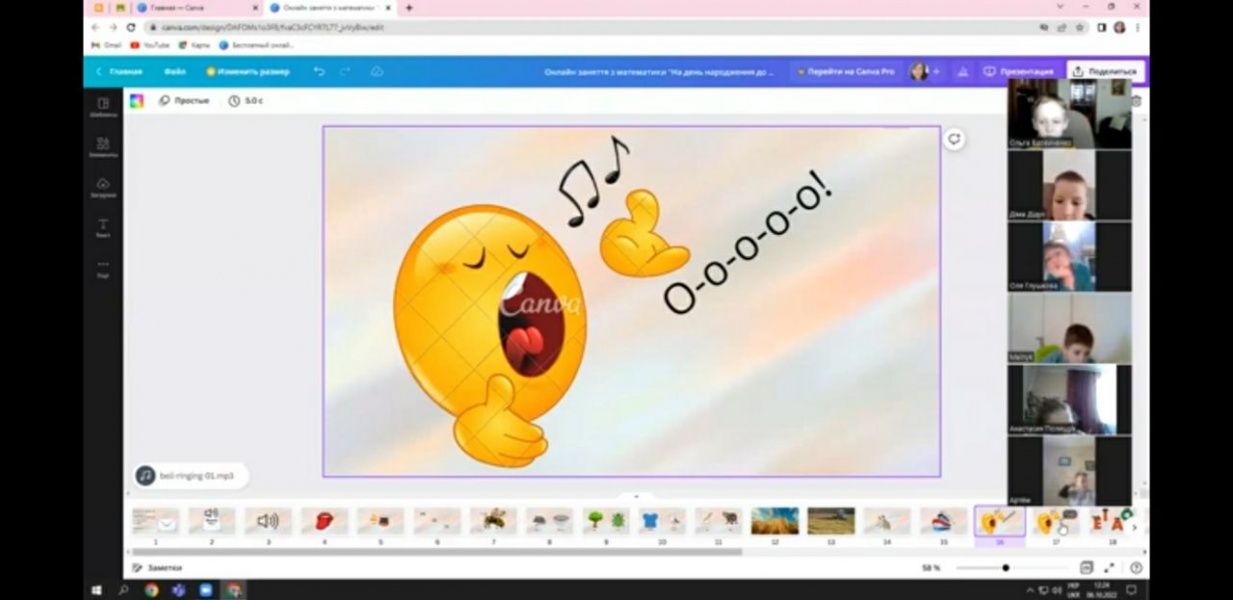The height and width of the screenshot is (600, 1233).
Task: Open the background color swatch in the toolbar
Action: [x=137, y=101]
